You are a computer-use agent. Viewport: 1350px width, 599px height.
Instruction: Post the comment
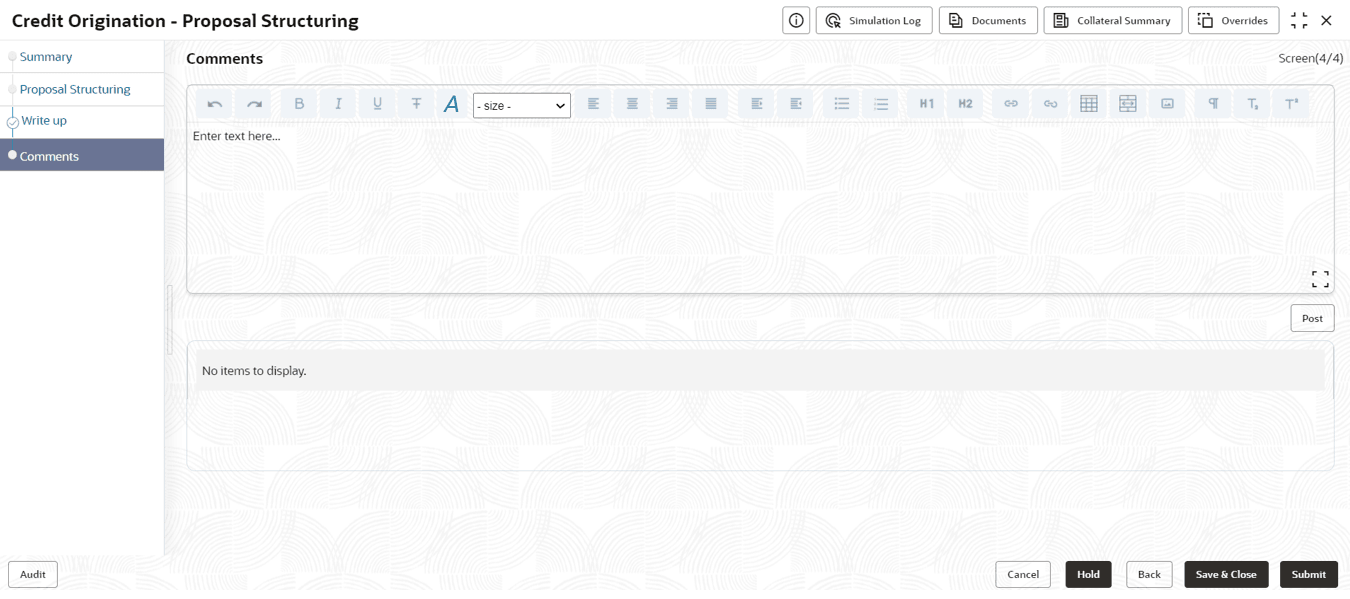(1312, 318)
